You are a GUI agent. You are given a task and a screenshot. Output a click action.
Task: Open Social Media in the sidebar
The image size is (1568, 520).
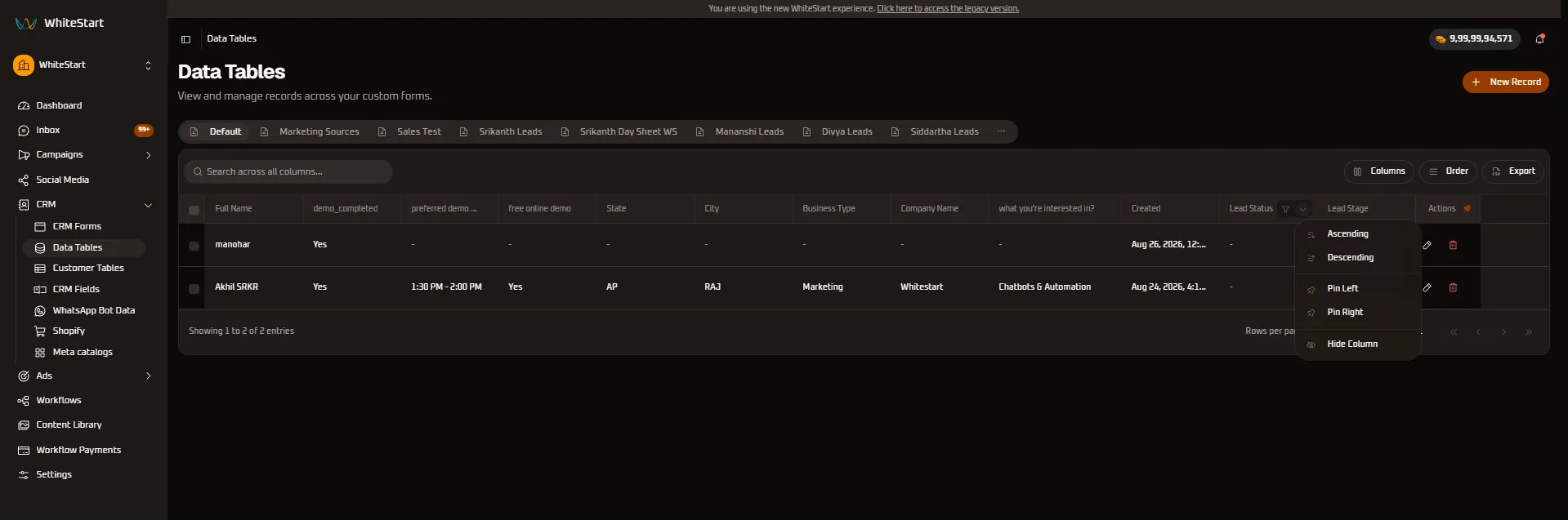pos(62,180)
